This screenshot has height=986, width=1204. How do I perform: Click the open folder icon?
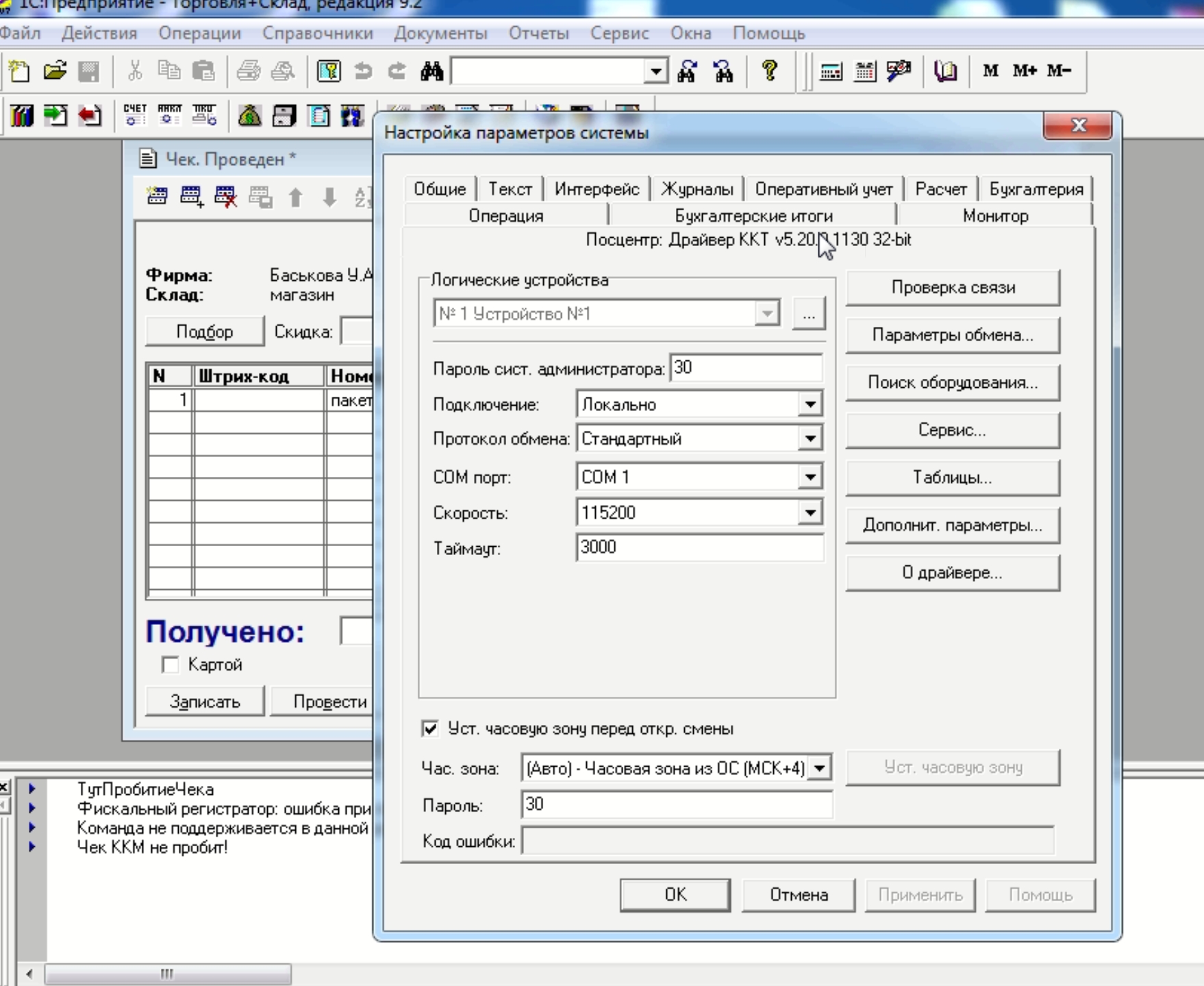tap(55, 71)
